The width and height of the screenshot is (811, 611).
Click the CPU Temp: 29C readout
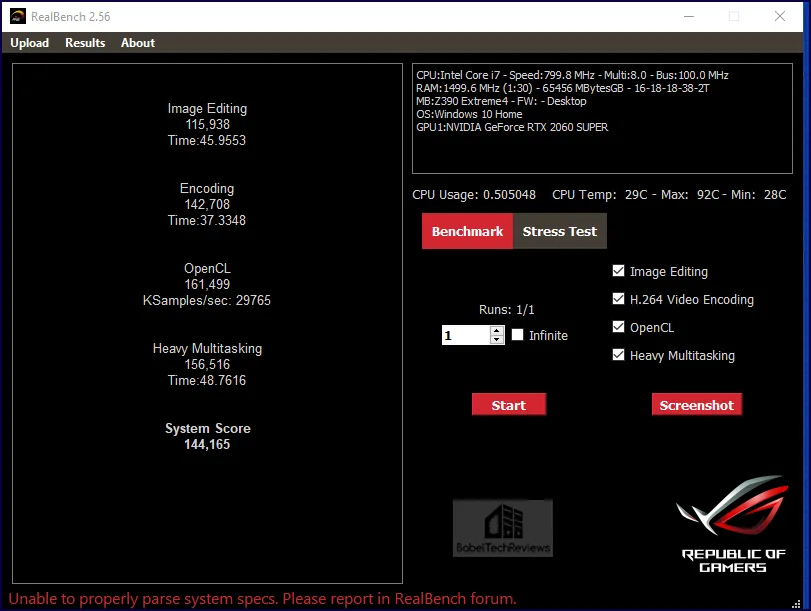pos(599,195)
